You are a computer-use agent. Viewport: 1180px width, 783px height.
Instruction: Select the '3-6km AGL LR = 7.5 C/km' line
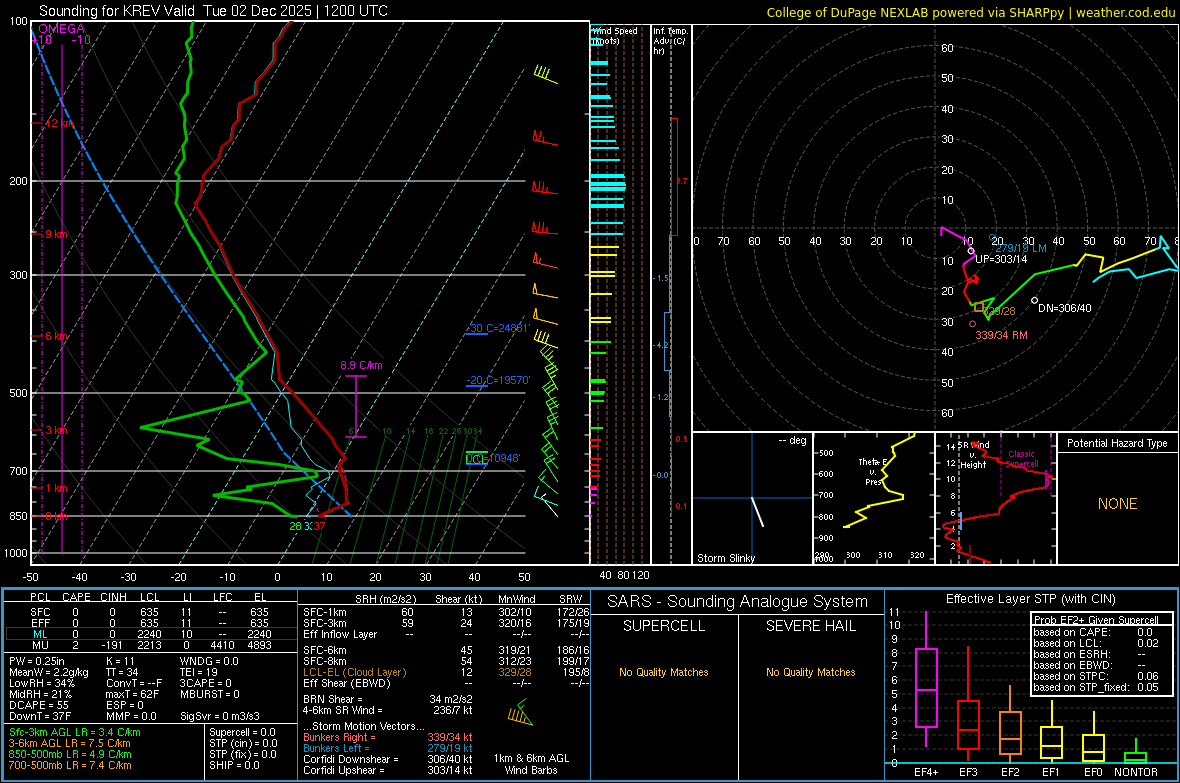point(69,743)
